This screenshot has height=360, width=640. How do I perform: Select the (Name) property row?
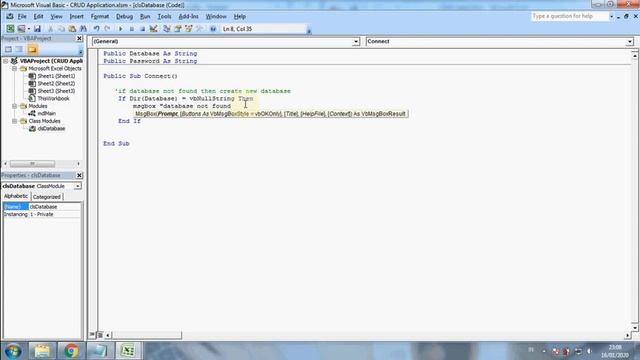42,207
